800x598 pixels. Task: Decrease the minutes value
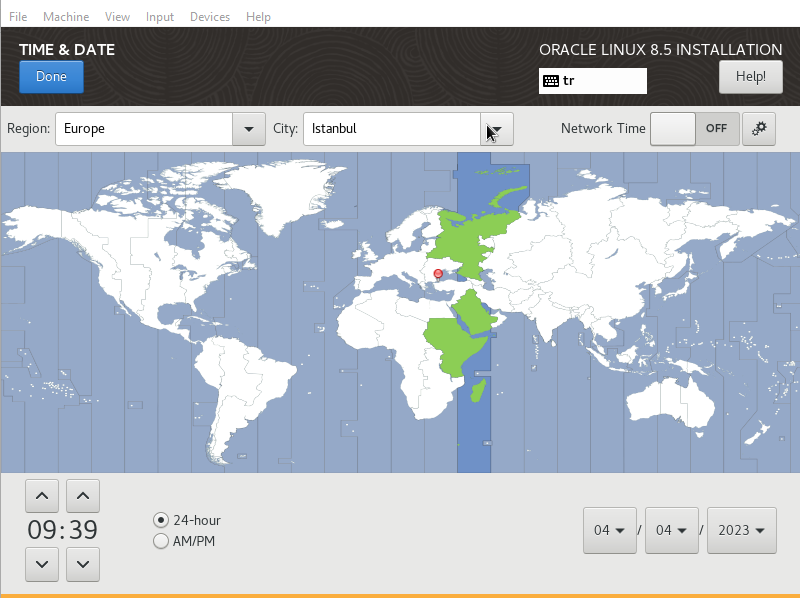(x=83, y=564)
